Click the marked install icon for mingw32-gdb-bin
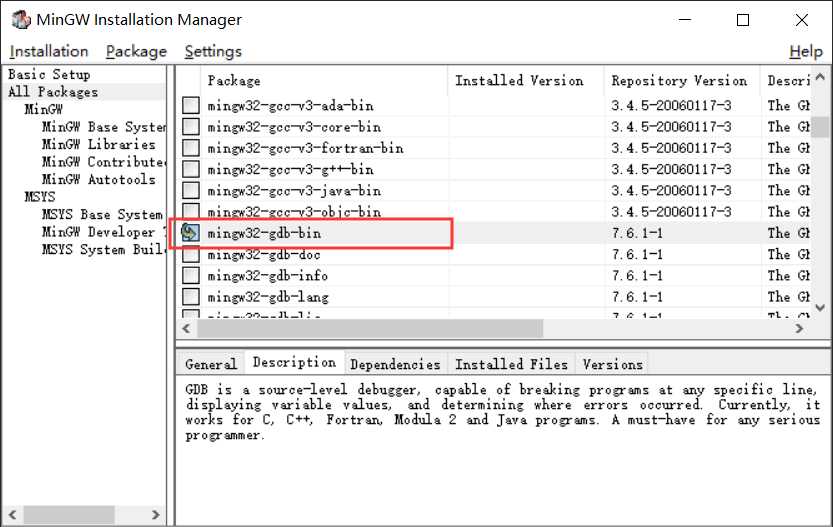The width and height of the screenshot is (833, 527). (x=190, y=233)
